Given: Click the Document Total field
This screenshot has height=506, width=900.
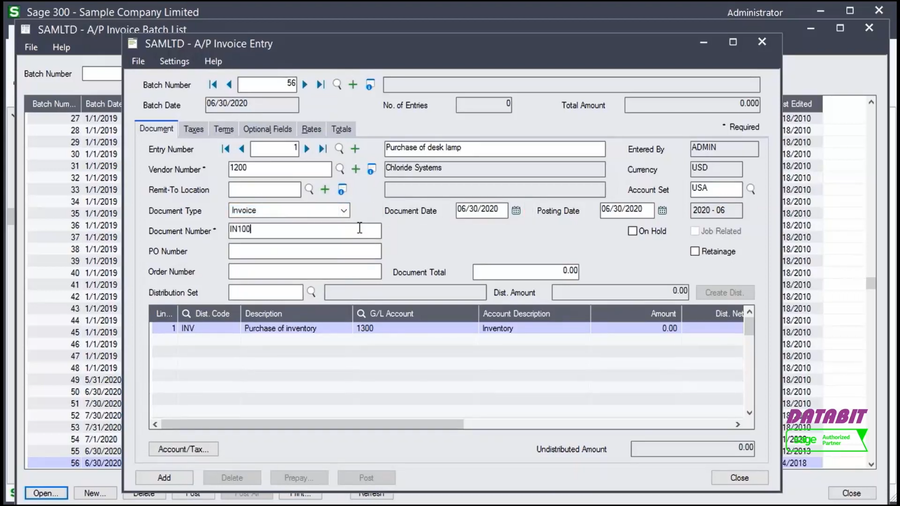Looking at the screenshot, I should [x=525, y=271].
